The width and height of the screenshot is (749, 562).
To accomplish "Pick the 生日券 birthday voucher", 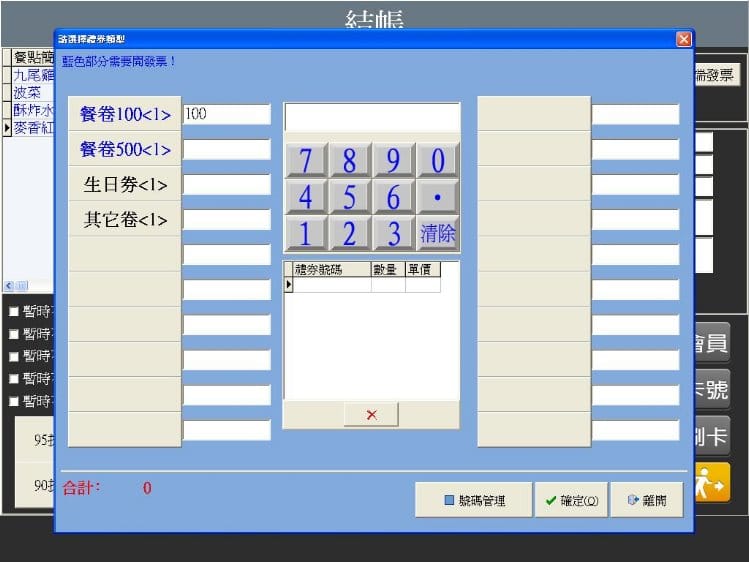I will coord(125,185).
